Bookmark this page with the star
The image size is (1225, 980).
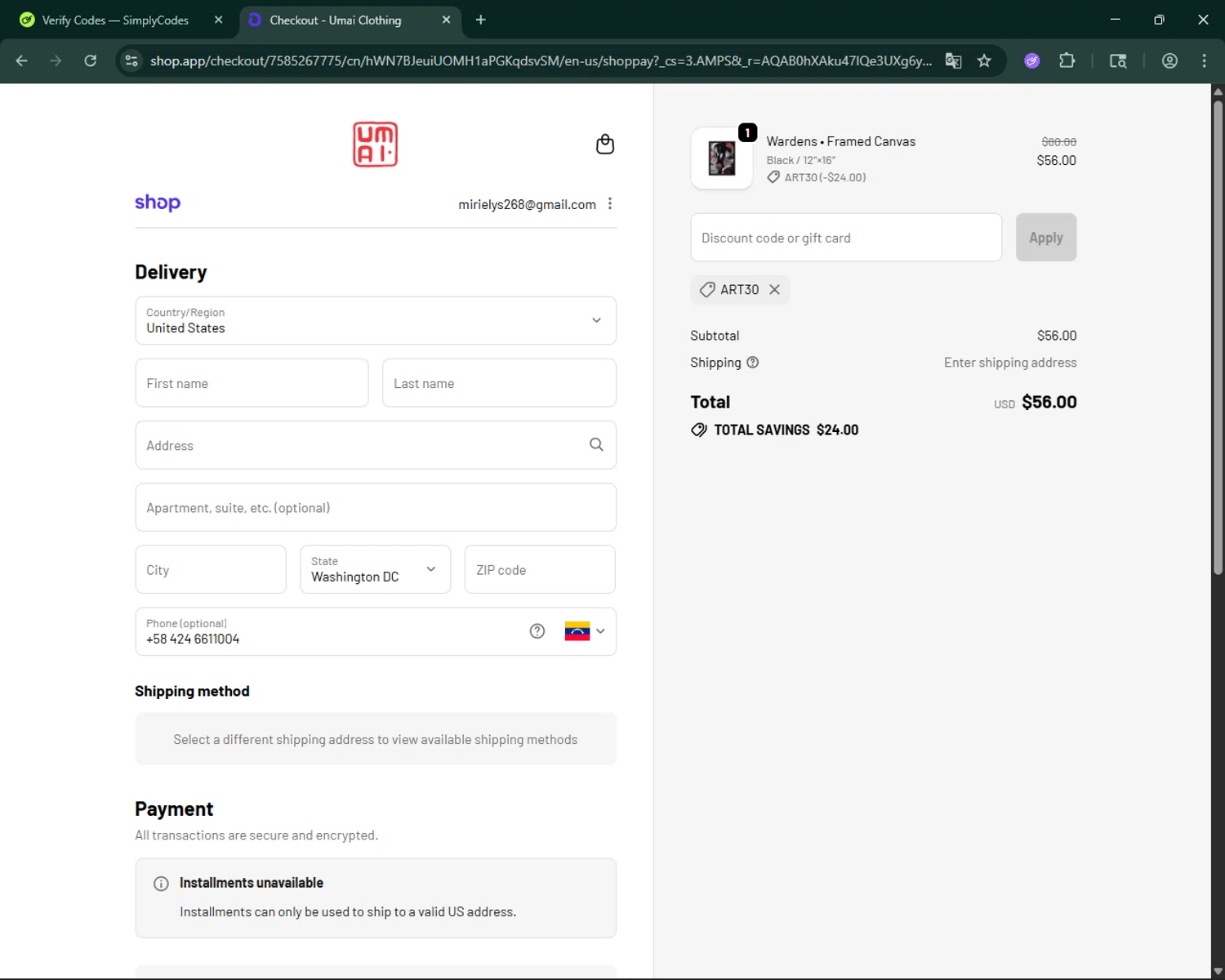[x=984, y=60]
